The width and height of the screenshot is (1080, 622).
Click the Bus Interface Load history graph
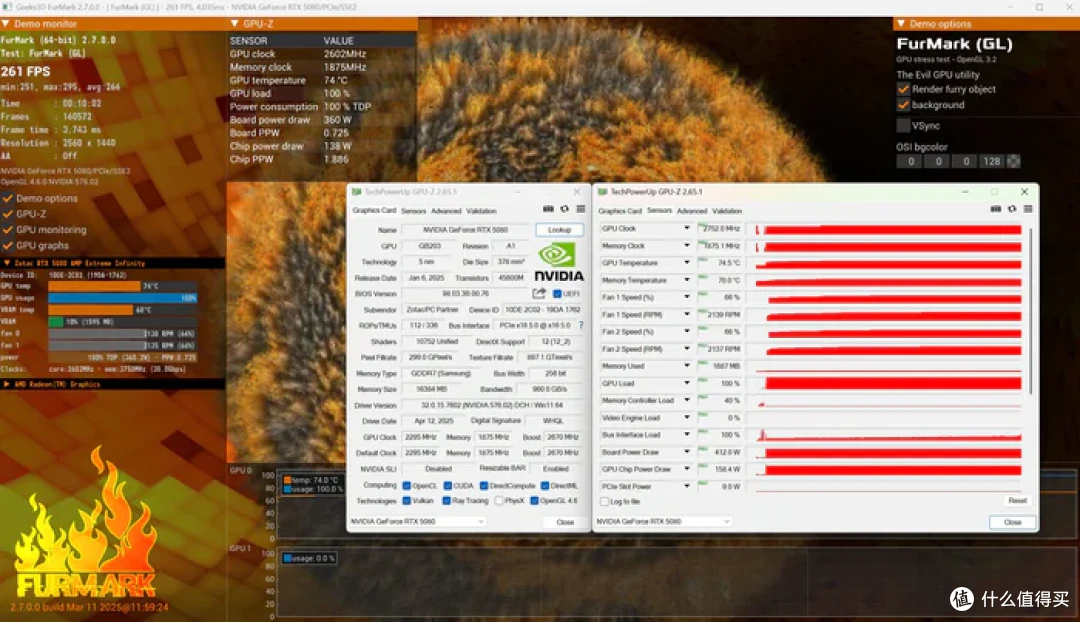(889, 435)
